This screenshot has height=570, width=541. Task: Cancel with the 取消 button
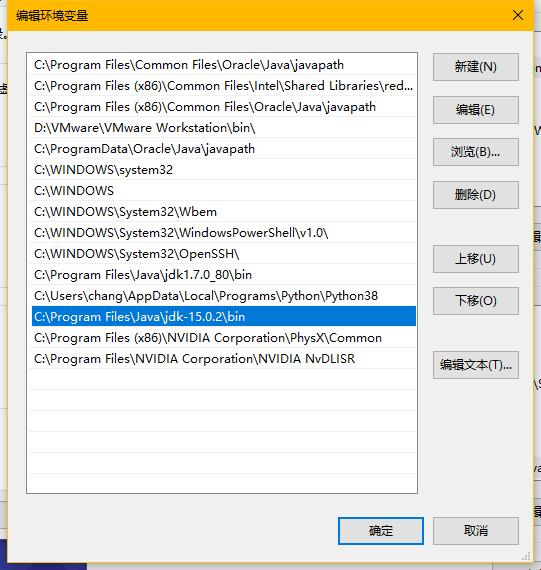click(x=476, y=531)
